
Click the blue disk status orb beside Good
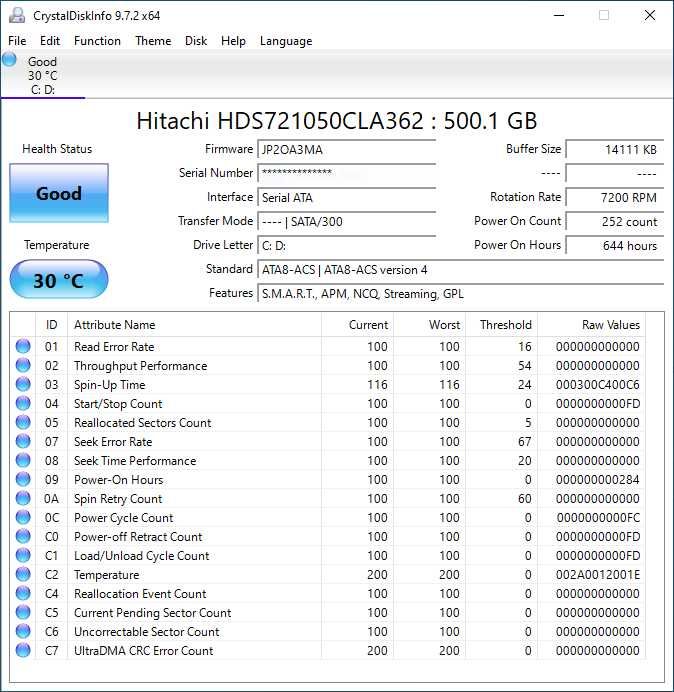tap(9, 59)
